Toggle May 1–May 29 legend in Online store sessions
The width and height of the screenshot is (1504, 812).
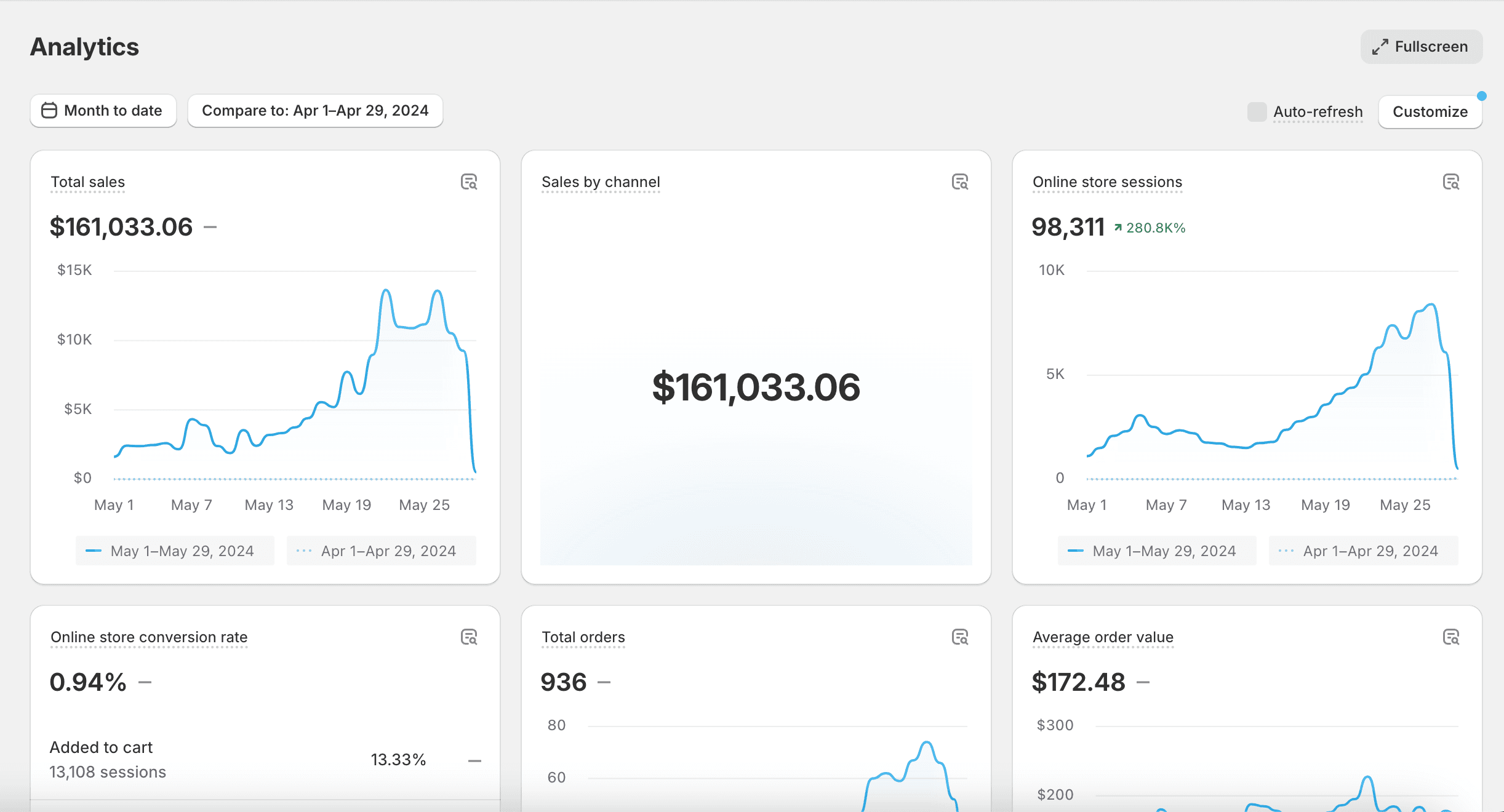click(1157, 551)
